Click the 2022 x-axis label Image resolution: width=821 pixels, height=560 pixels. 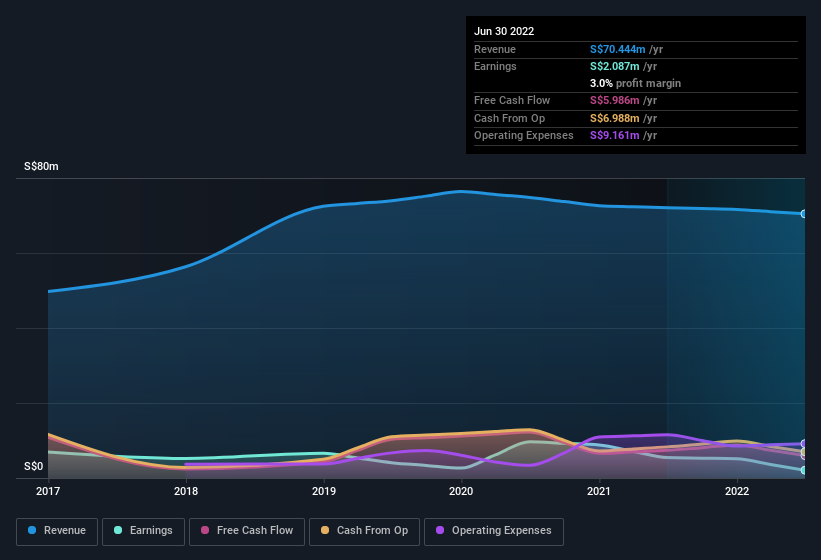click(737, 491)
